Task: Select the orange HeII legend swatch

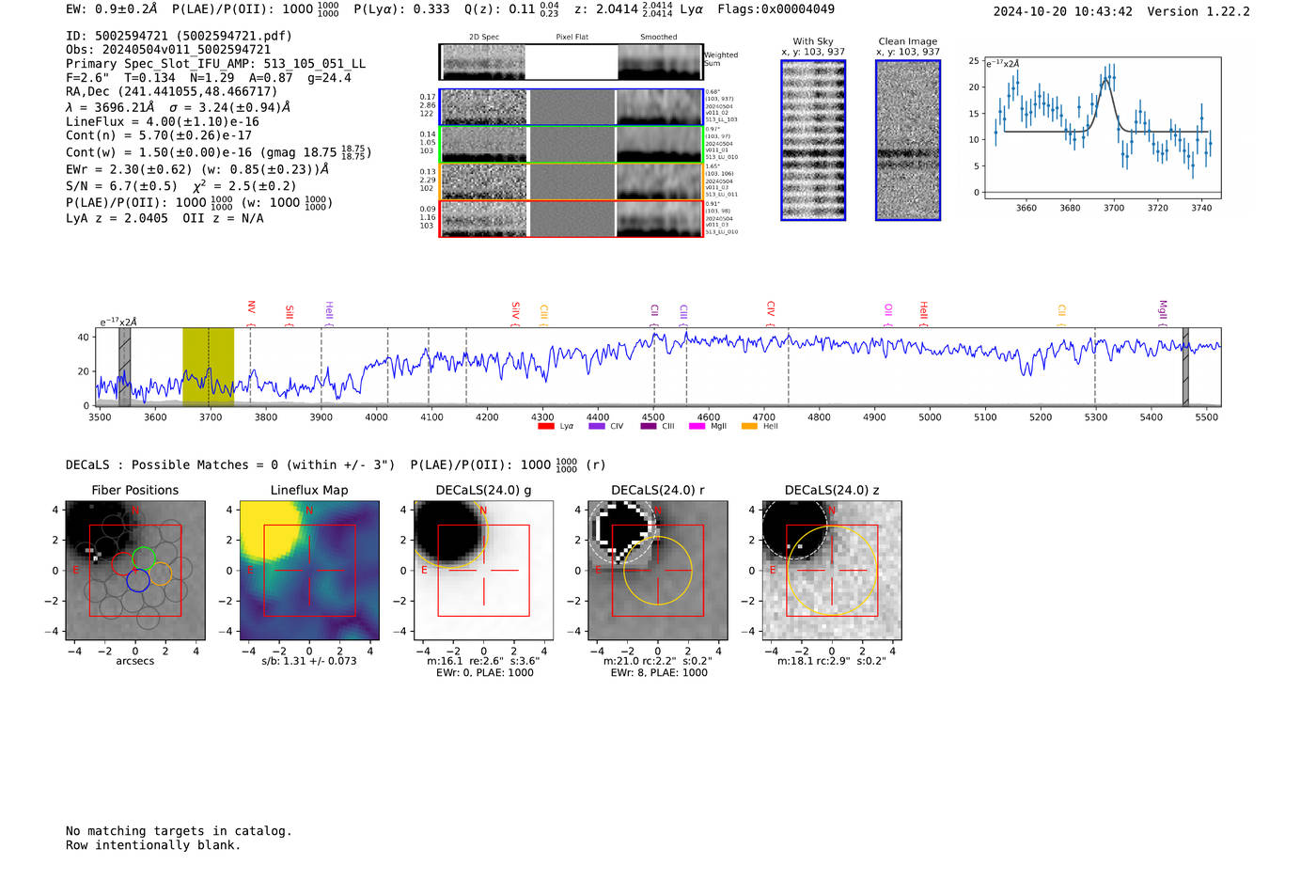Action: tap(749, 427)
